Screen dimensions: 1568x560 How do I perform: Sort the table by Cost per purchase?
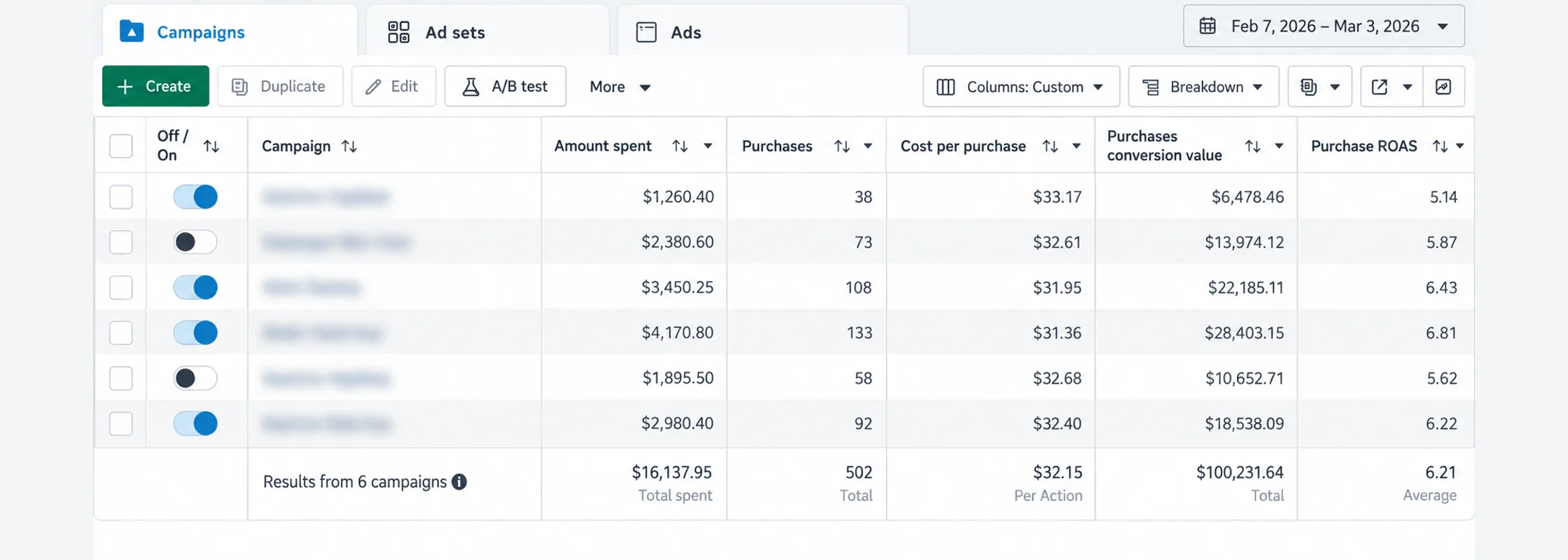pos(1050,146)
